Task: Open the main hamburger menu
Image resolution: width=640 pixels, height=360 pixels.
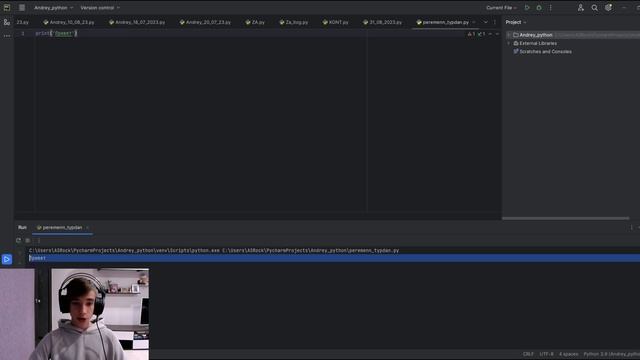Action: [22, 8]
